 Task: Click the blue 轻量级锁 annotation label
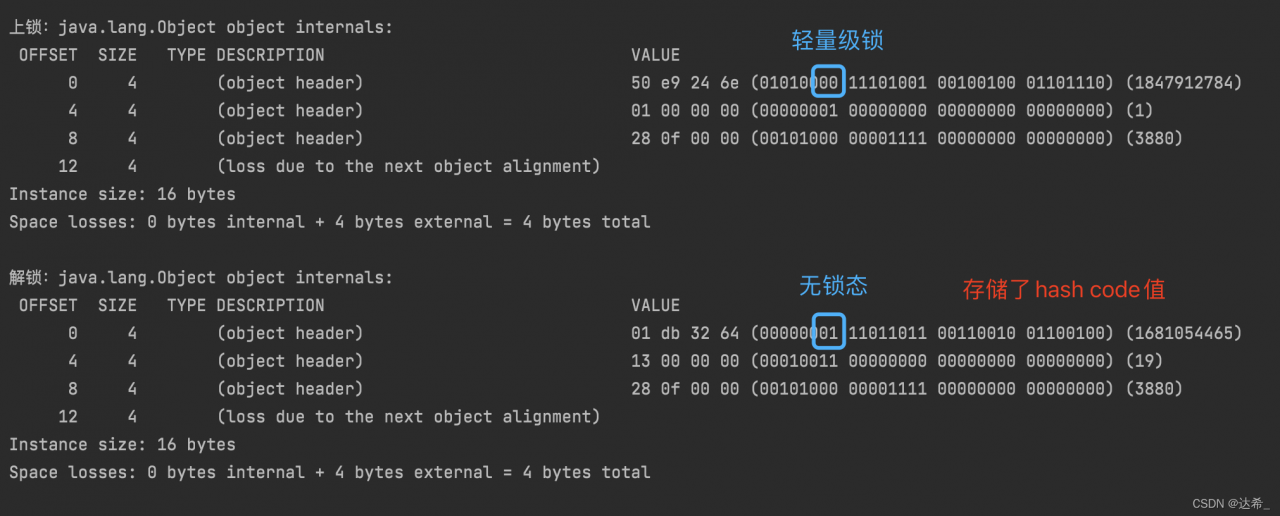pyautogui.click(x=838, y=41)
